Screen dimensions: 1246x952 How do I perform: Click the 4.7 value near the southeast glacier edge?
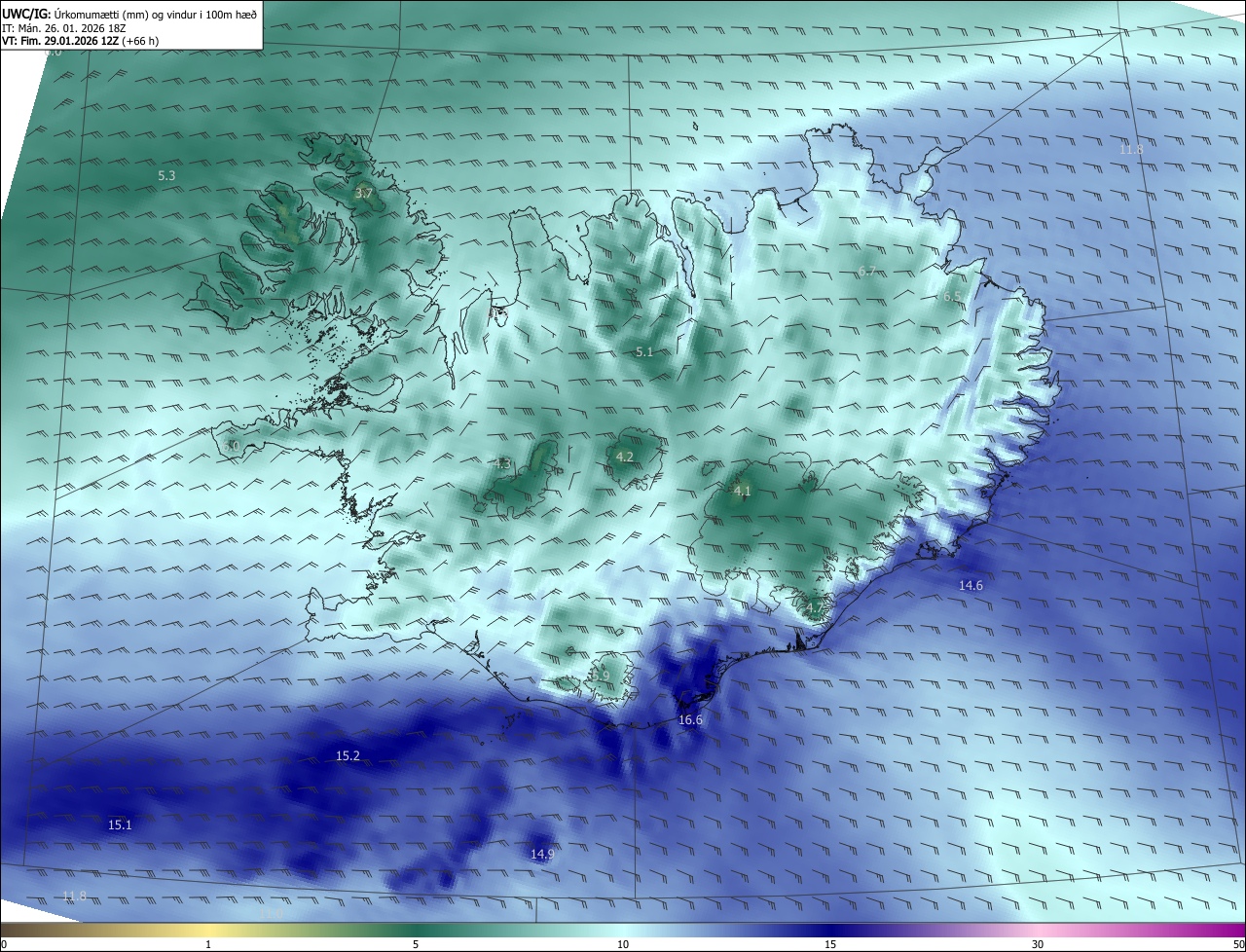[x=815, y=608]
